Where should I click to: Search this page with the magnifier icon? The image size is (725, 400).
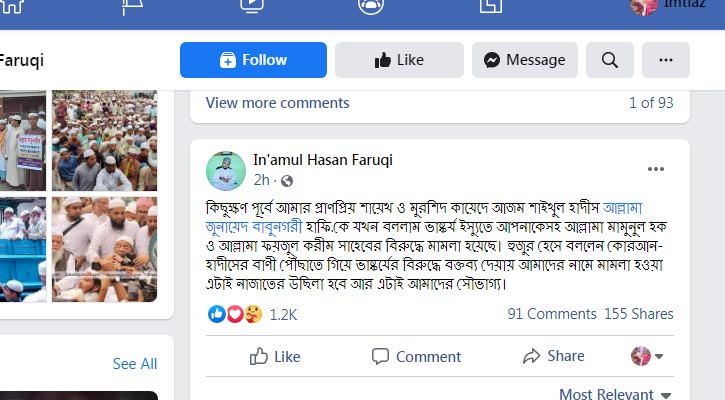tap(610, 60)
